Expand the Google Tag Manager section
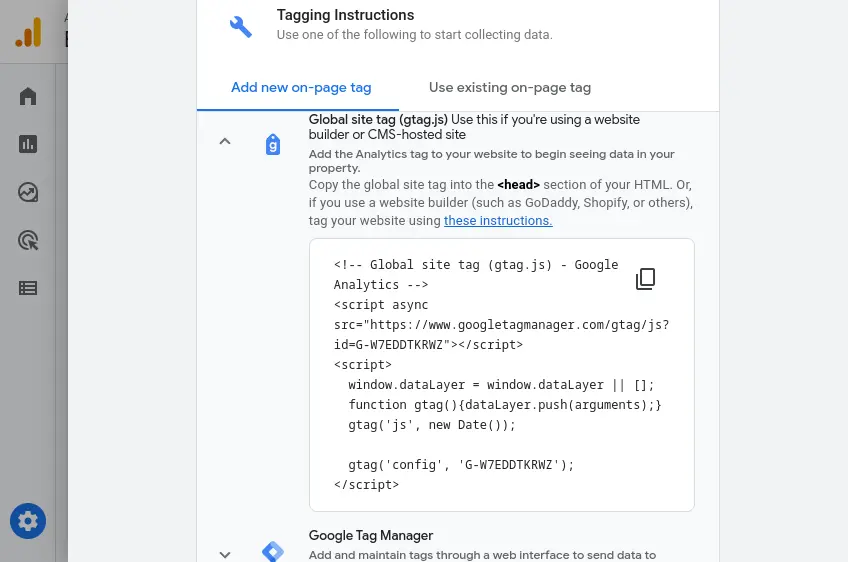 pos(225,554)
